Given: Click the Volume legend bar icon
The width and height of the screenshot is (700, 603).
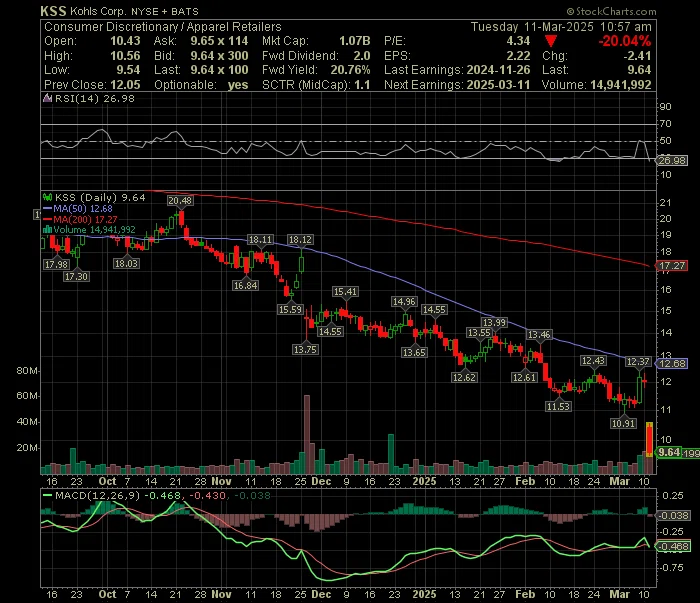Looking at the screenshot, I should pos(47,229).
